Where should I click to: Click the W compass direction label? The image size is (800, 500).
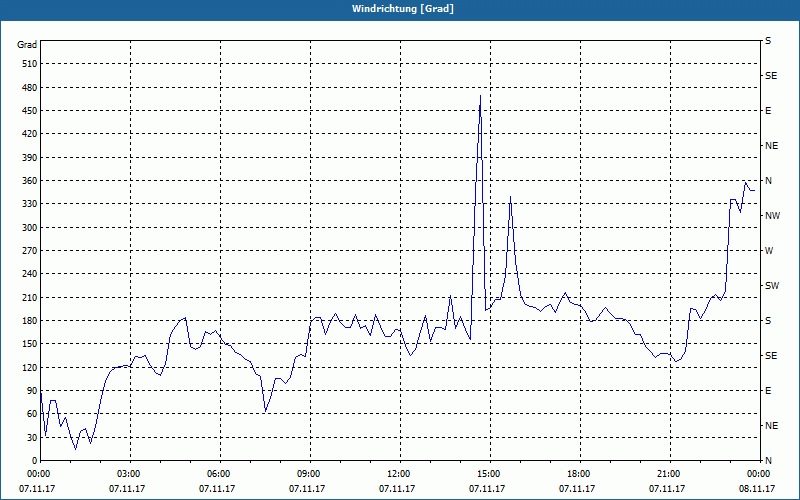[x=769, y=251]
